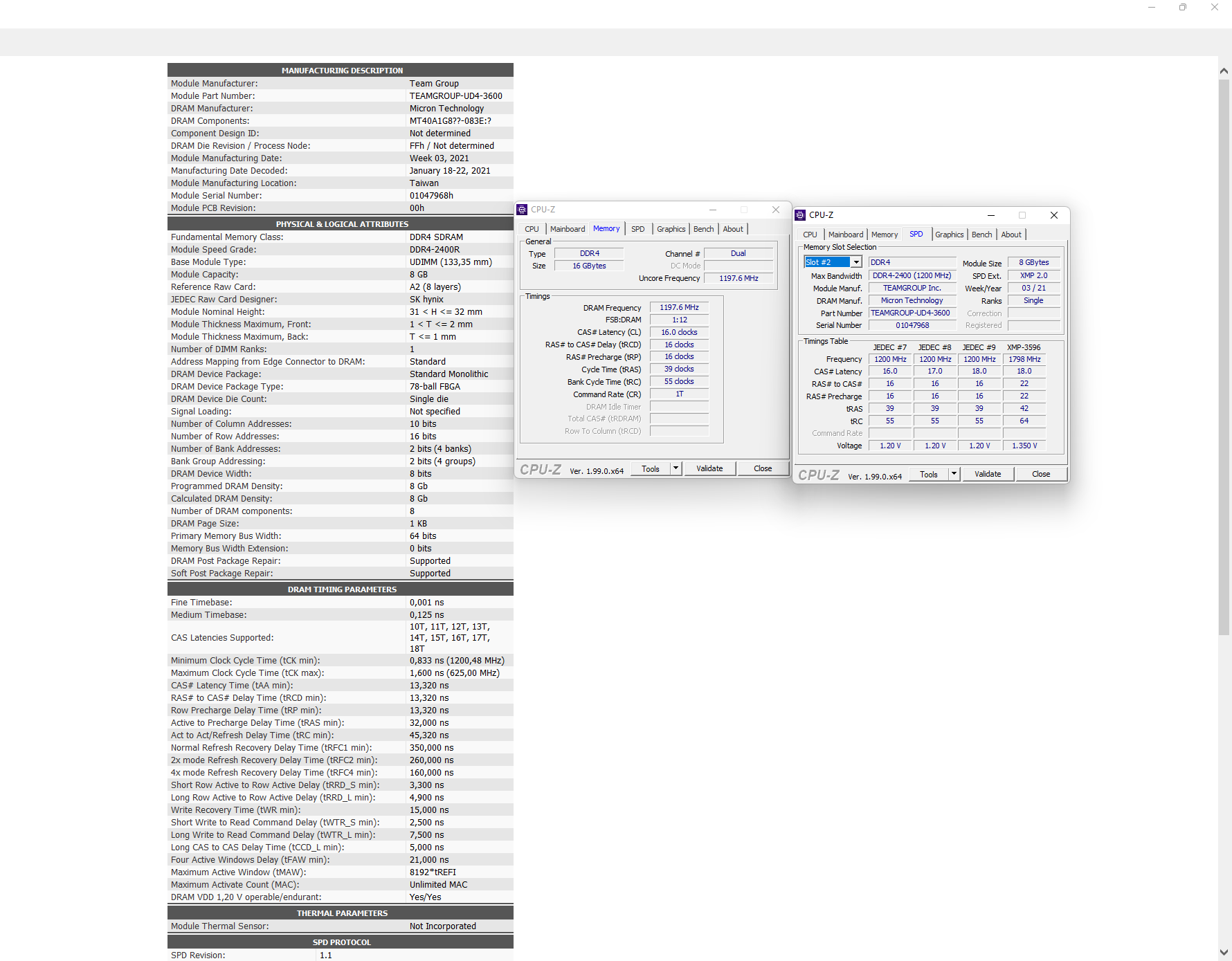Viewport: 1232px width, 961px height.
Task: Open Bench tab in left CPU-Z window
Action: click(x=704, y=229)
